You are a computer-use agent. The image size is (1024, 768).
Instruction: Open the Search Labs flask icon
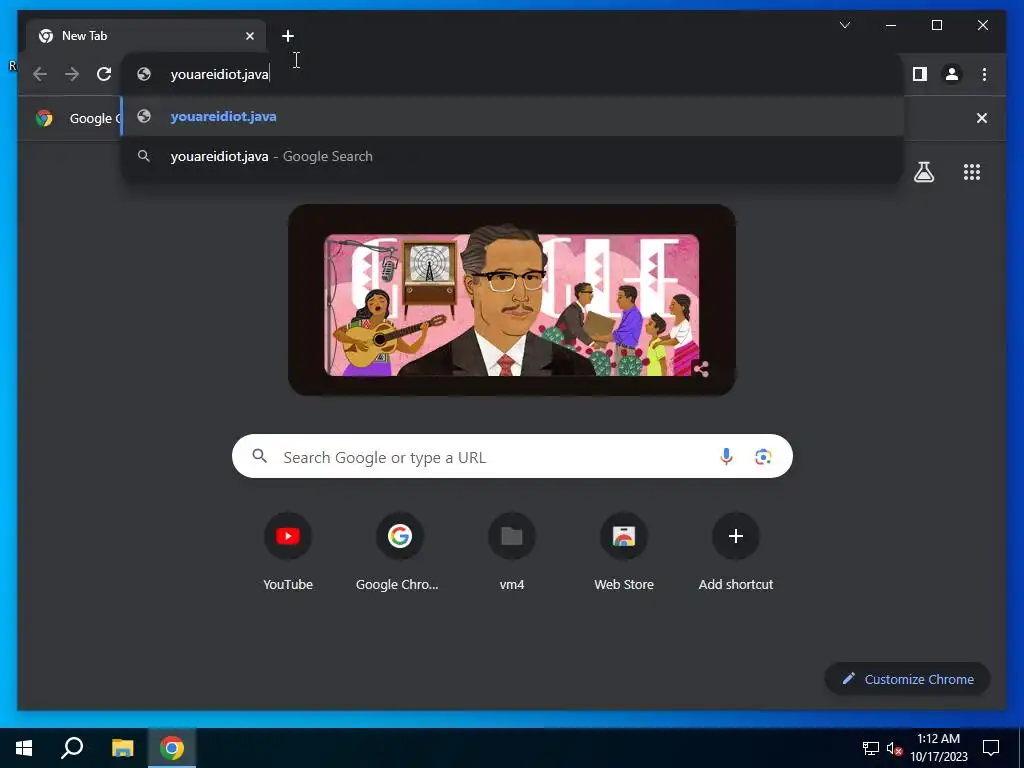tap(923, 172)
